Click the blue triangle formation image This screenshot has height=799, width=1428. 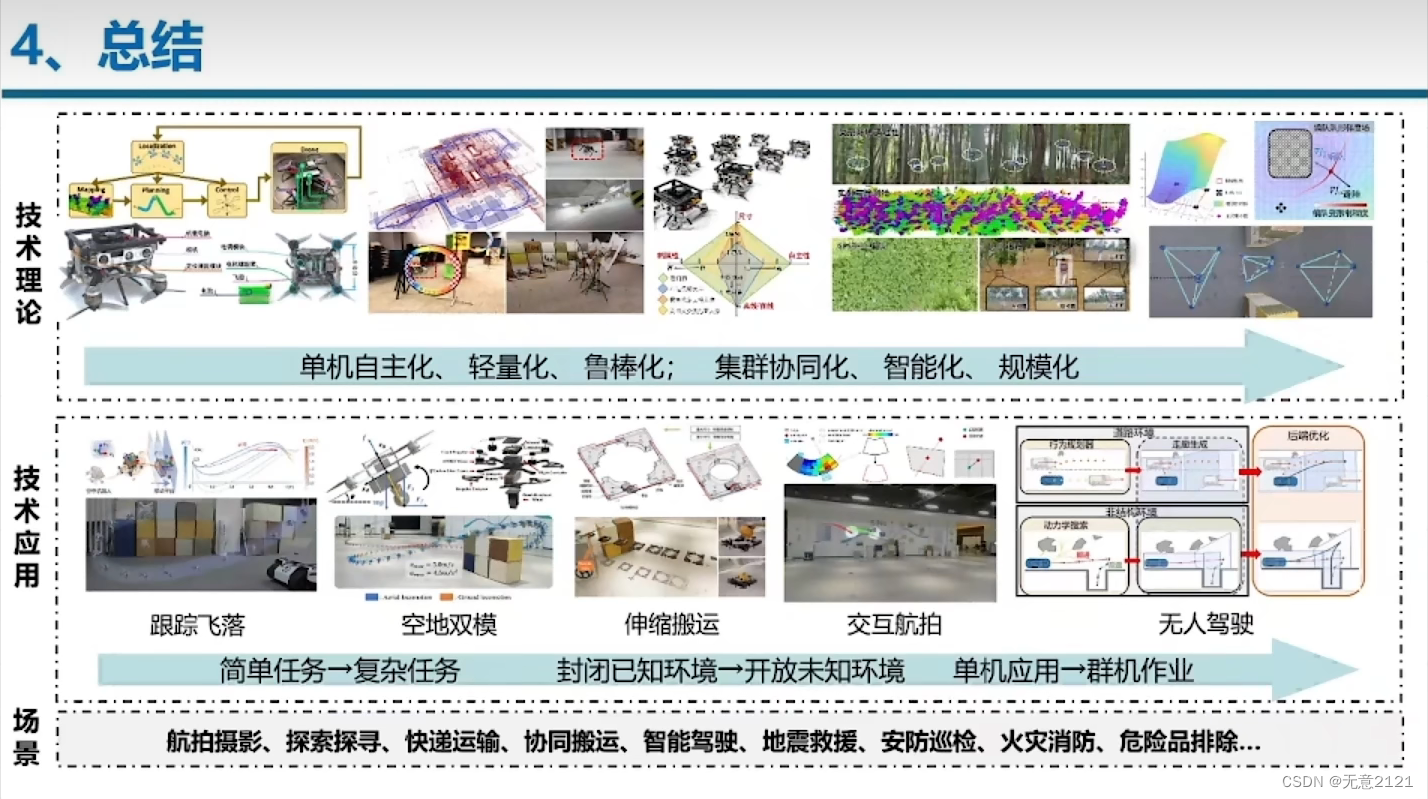tap(1260, 271)
